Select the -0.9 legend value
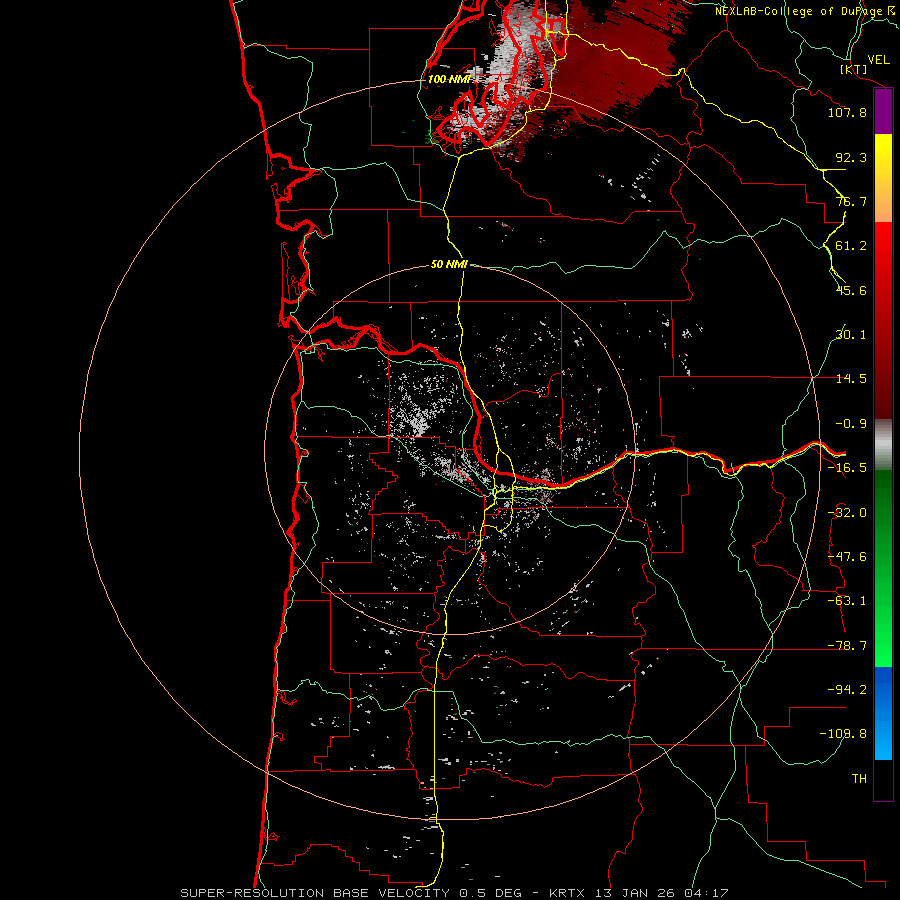This screenshot has width=900, height=900. [851, 424]
